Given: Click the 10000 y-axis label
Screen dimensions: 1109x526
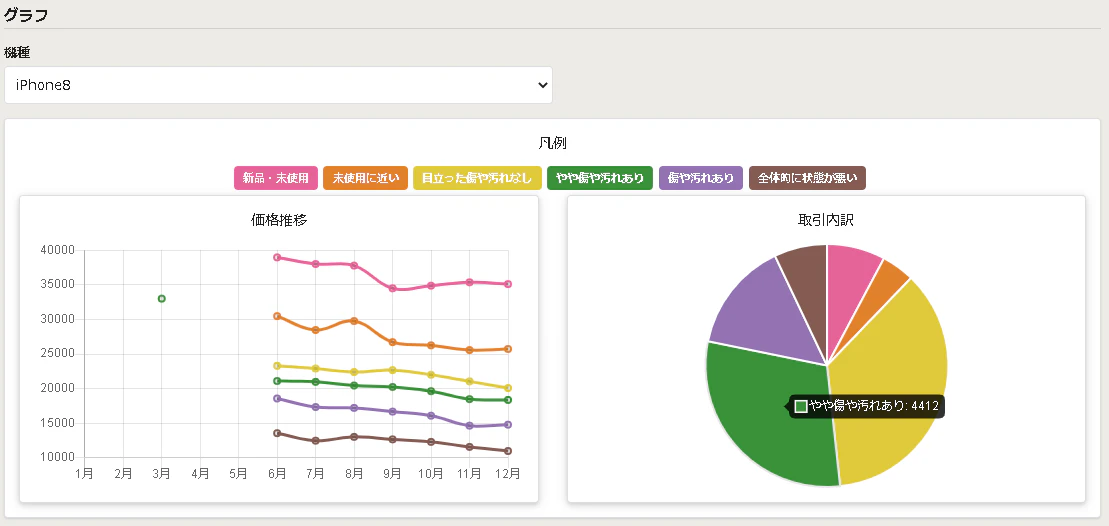Looking at the screenshot, I should click(x=59, y=457).
